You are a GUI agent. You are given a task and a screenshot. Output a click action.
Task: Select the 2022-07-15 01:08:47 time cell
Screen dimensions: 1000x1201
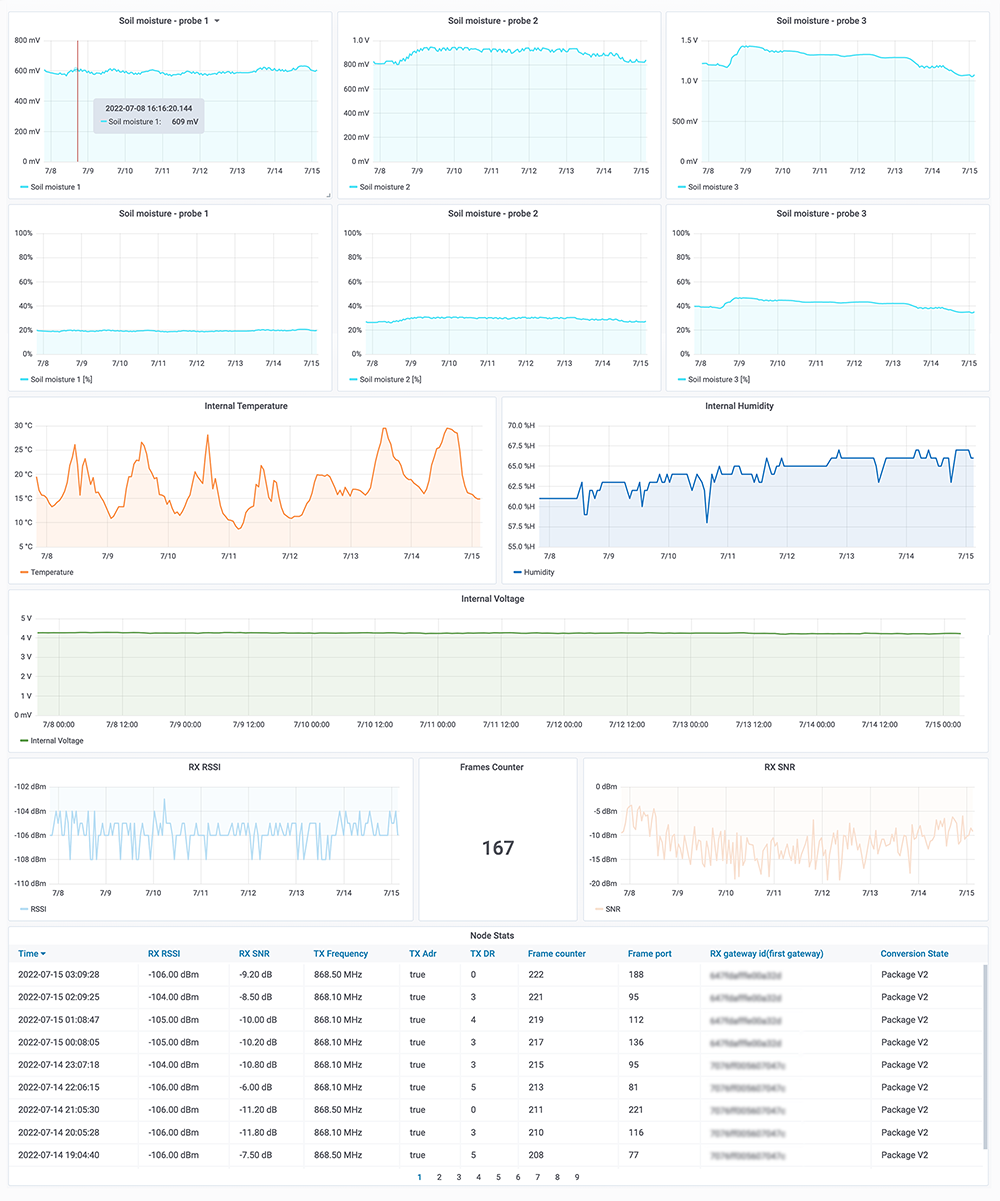click(73, 1020)
